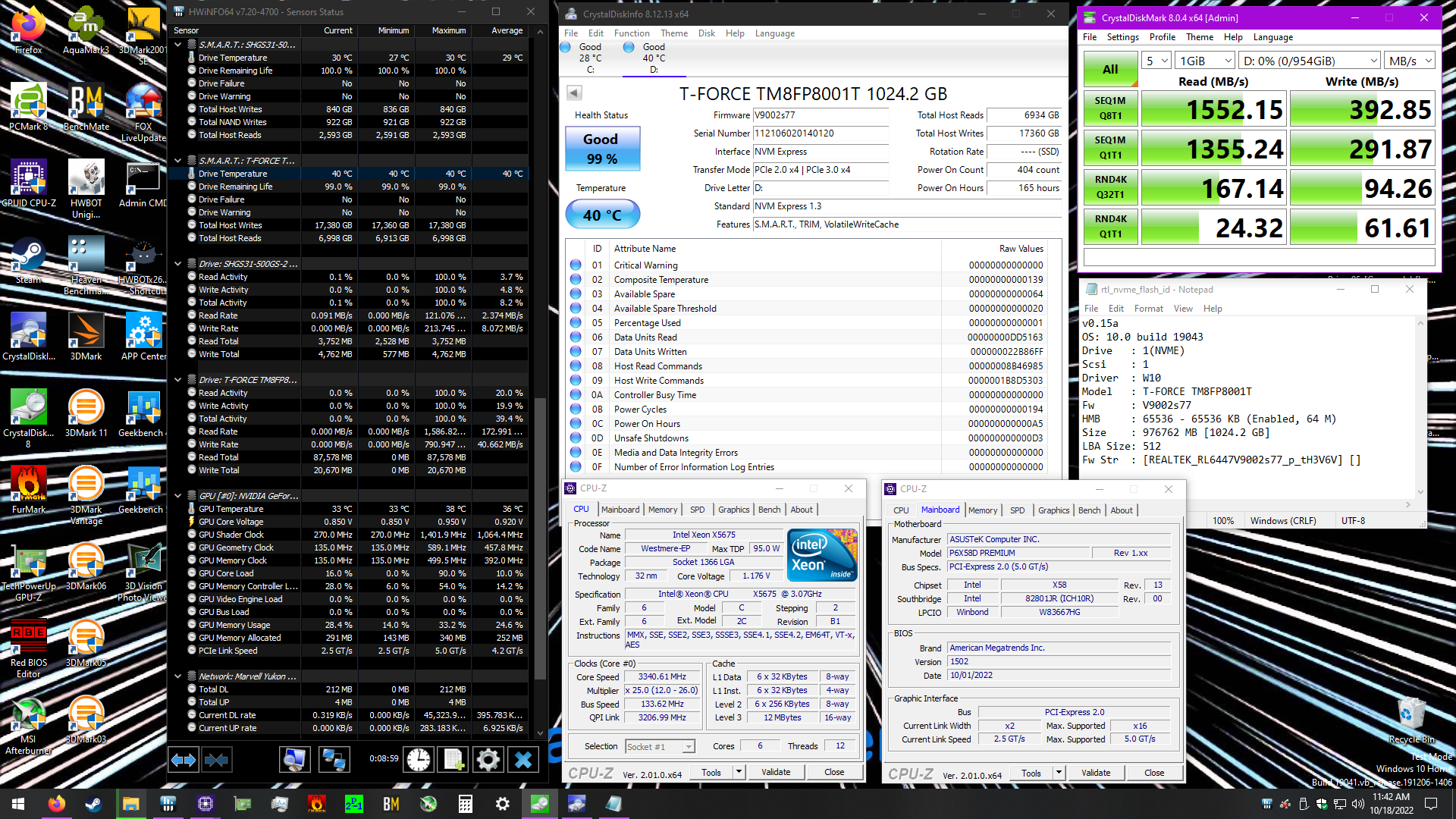This screenshot has height=819, width=1456.
Task: Open PCMark 8 desktop icon
Action: pos(29,108)
